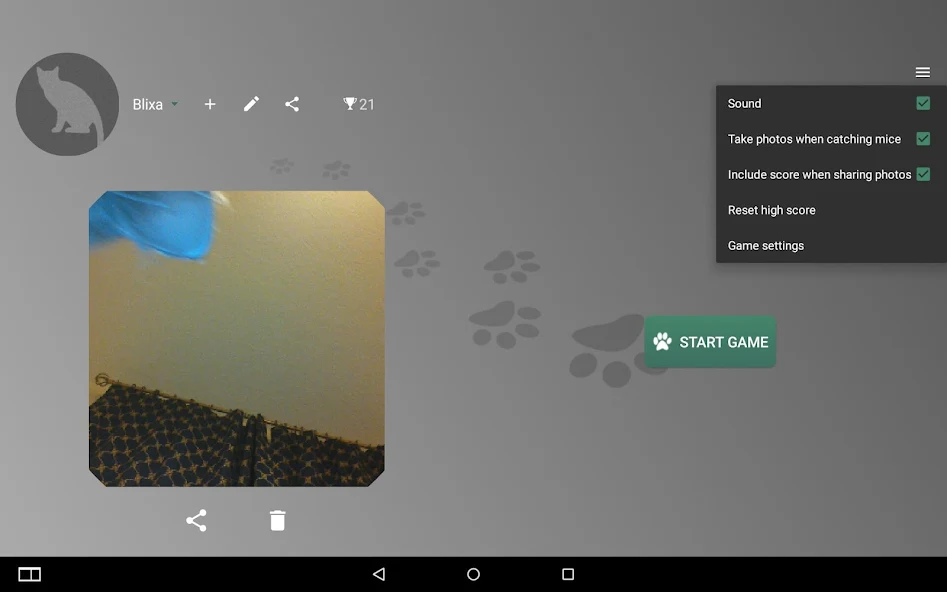Tap the Android home circle button
The image size is (947, 592).
[473, 574]
